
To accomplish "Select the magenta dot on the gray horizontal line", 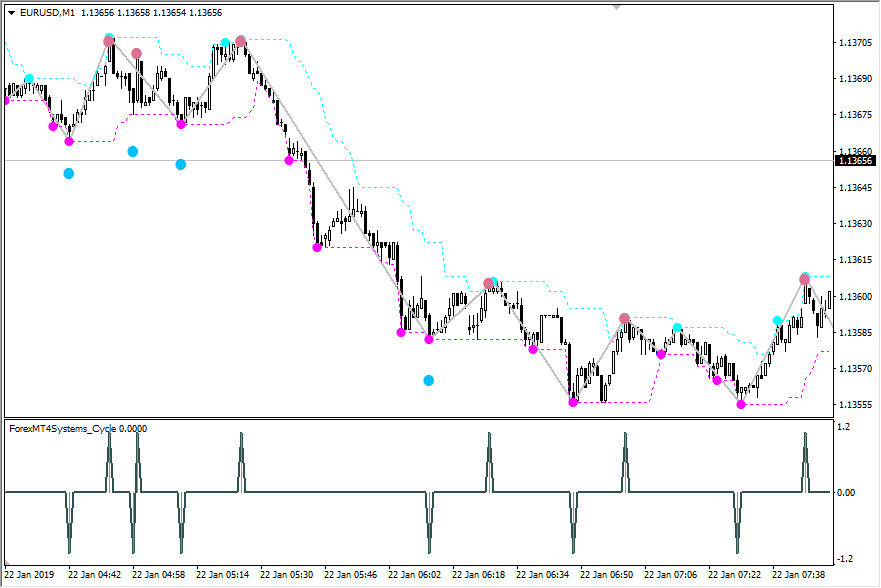I will (289, 160).
